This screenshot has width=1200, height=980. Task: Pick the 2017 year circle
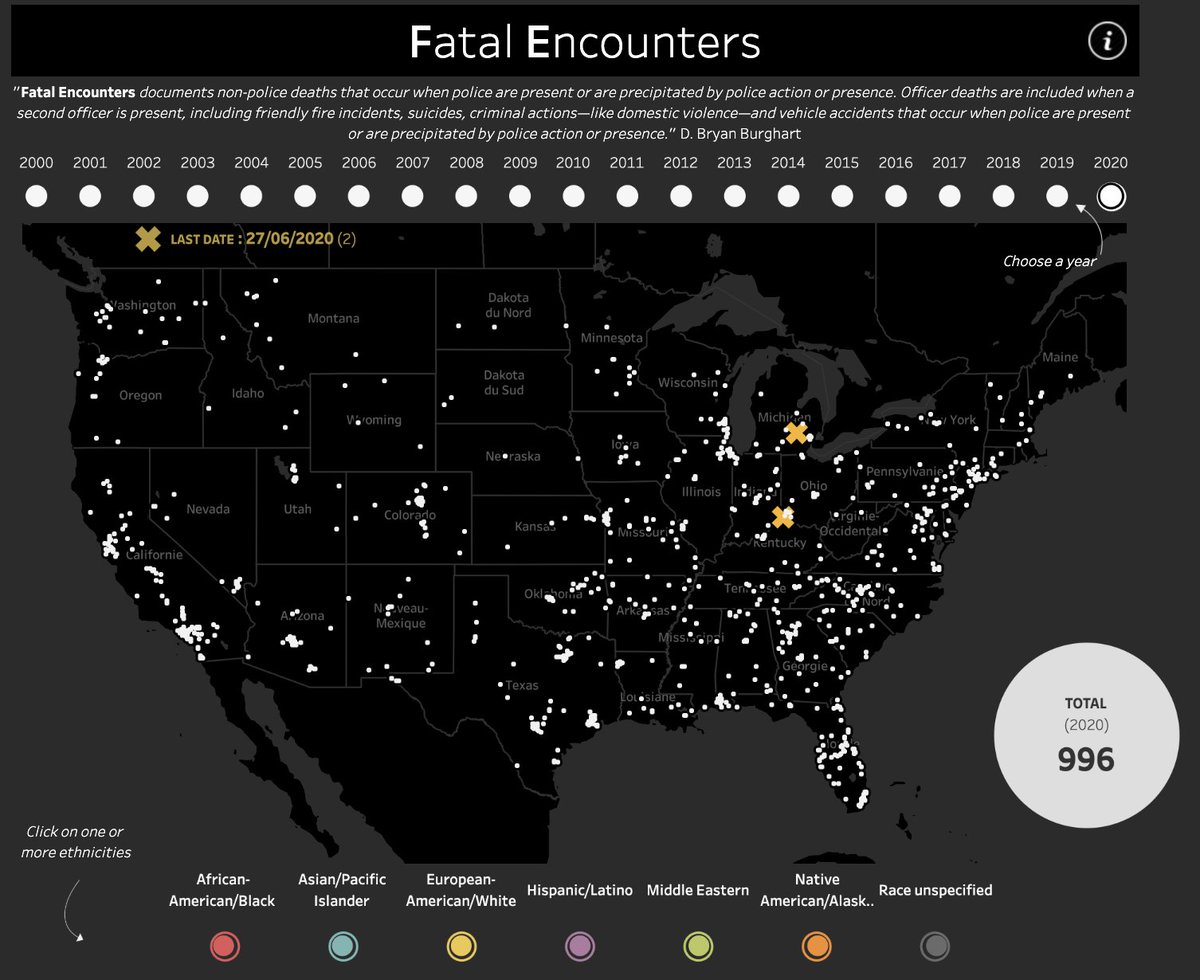pyautogui.click(x=950, y=196)
